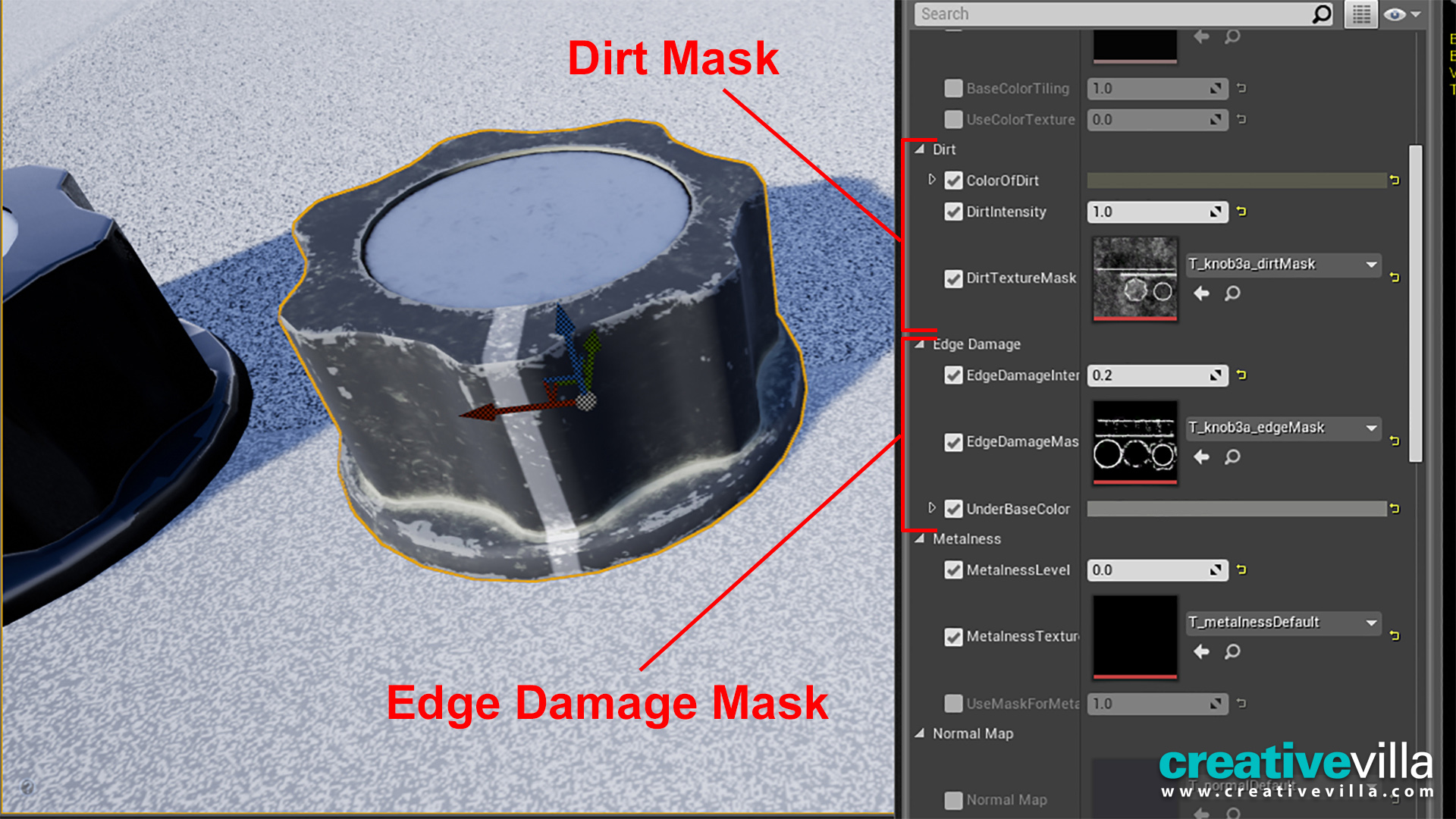
Task: Click the search magnifier icon in Search bar
Action: click(x=1321, y=14)
